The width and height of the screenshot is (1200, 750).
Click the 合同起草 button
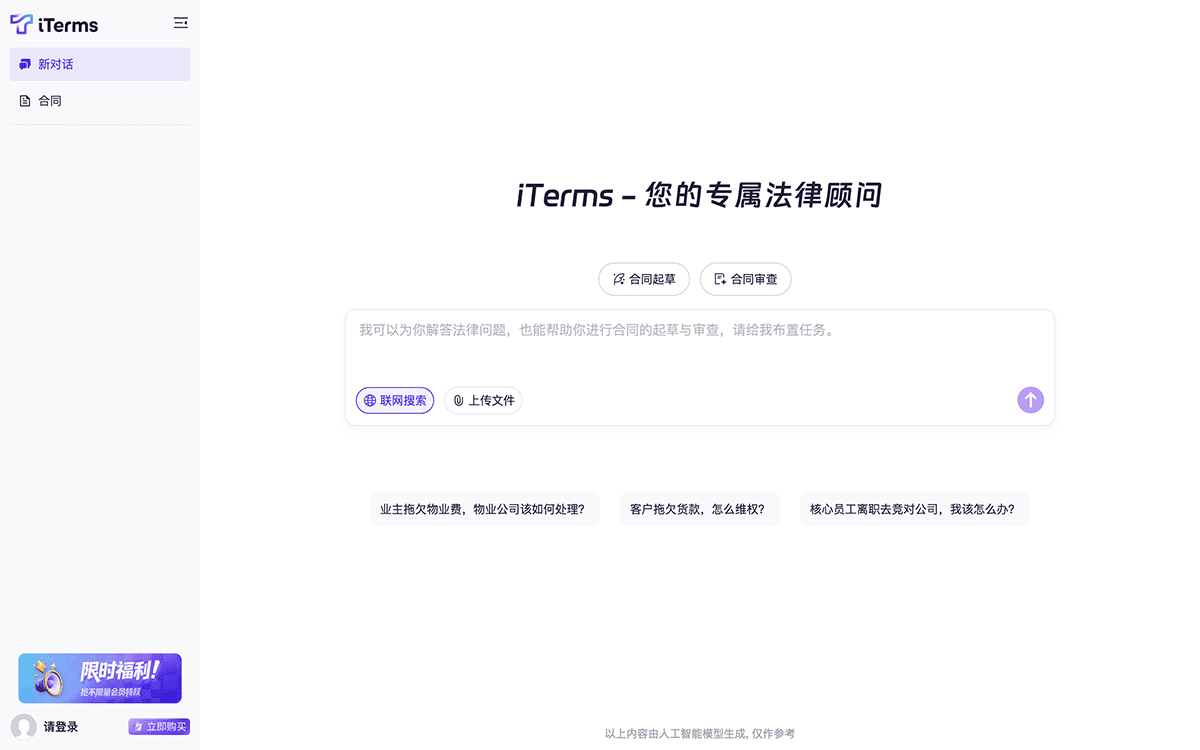[644, 279]
